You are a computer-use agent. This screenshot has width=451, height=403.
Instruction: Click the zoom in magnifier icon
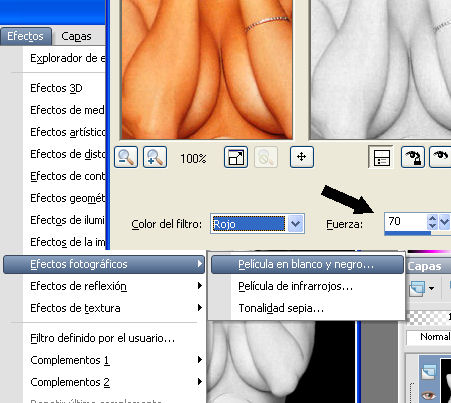click(x=155, y=157)
